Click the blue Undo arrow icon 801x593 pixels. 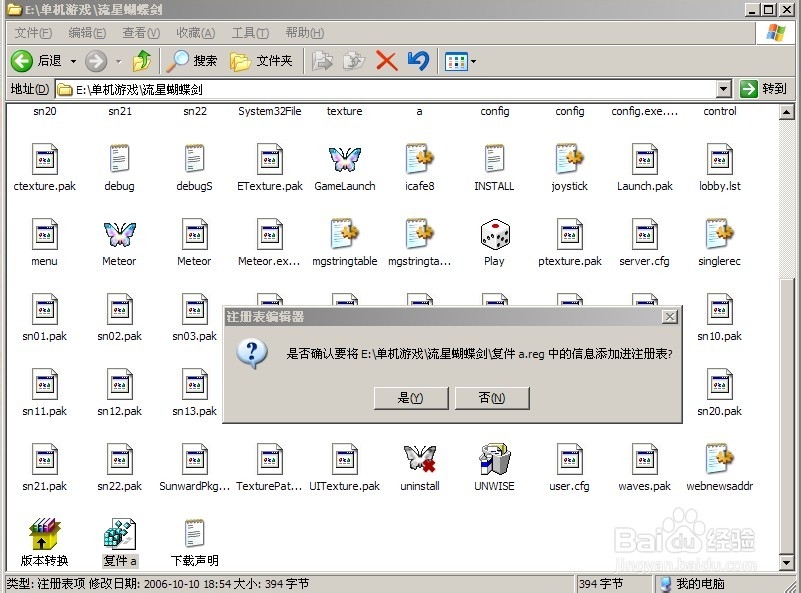point(418,61)
